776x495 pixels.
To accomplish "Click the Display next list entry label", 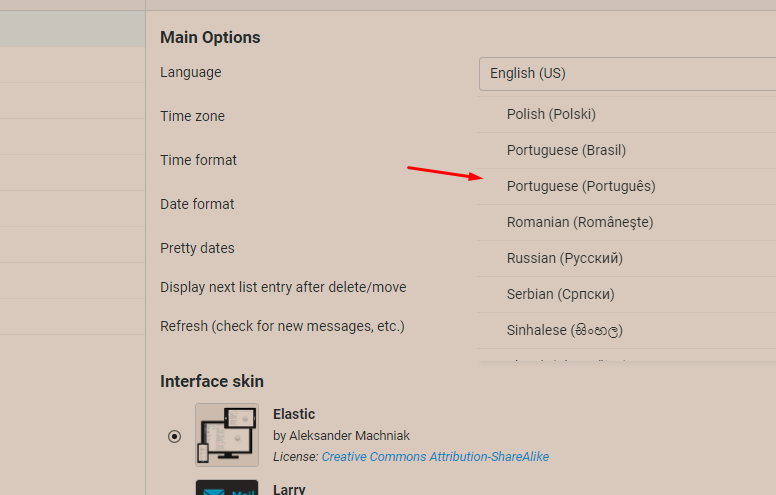I will point(283,287).
